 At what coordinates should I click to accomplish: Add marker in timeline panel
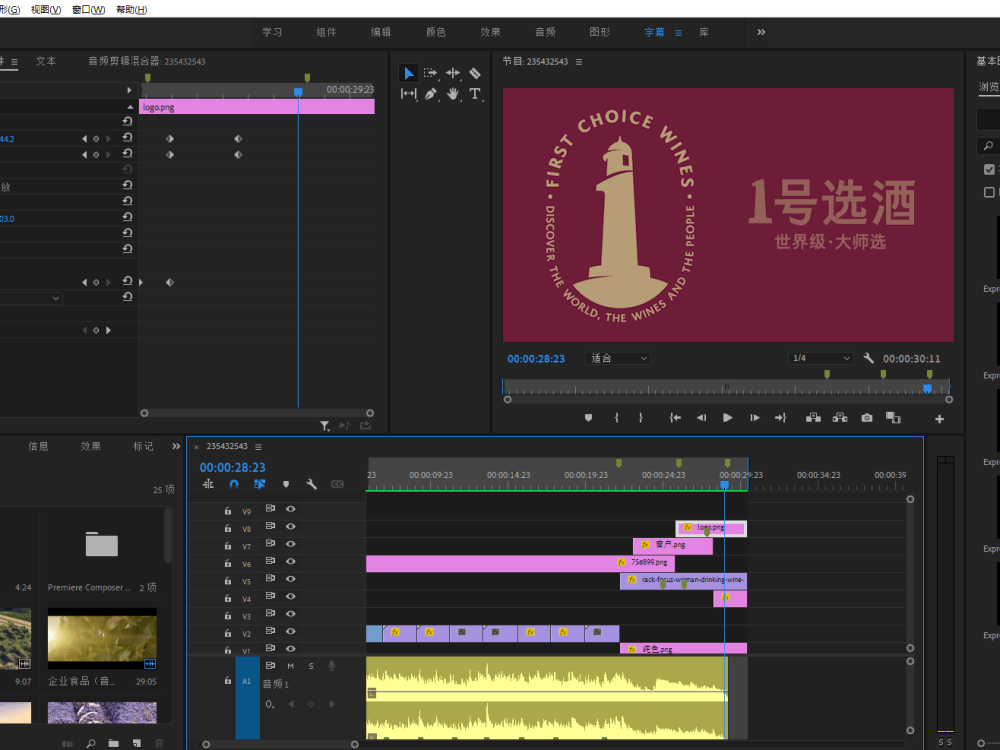coord(286,485)
